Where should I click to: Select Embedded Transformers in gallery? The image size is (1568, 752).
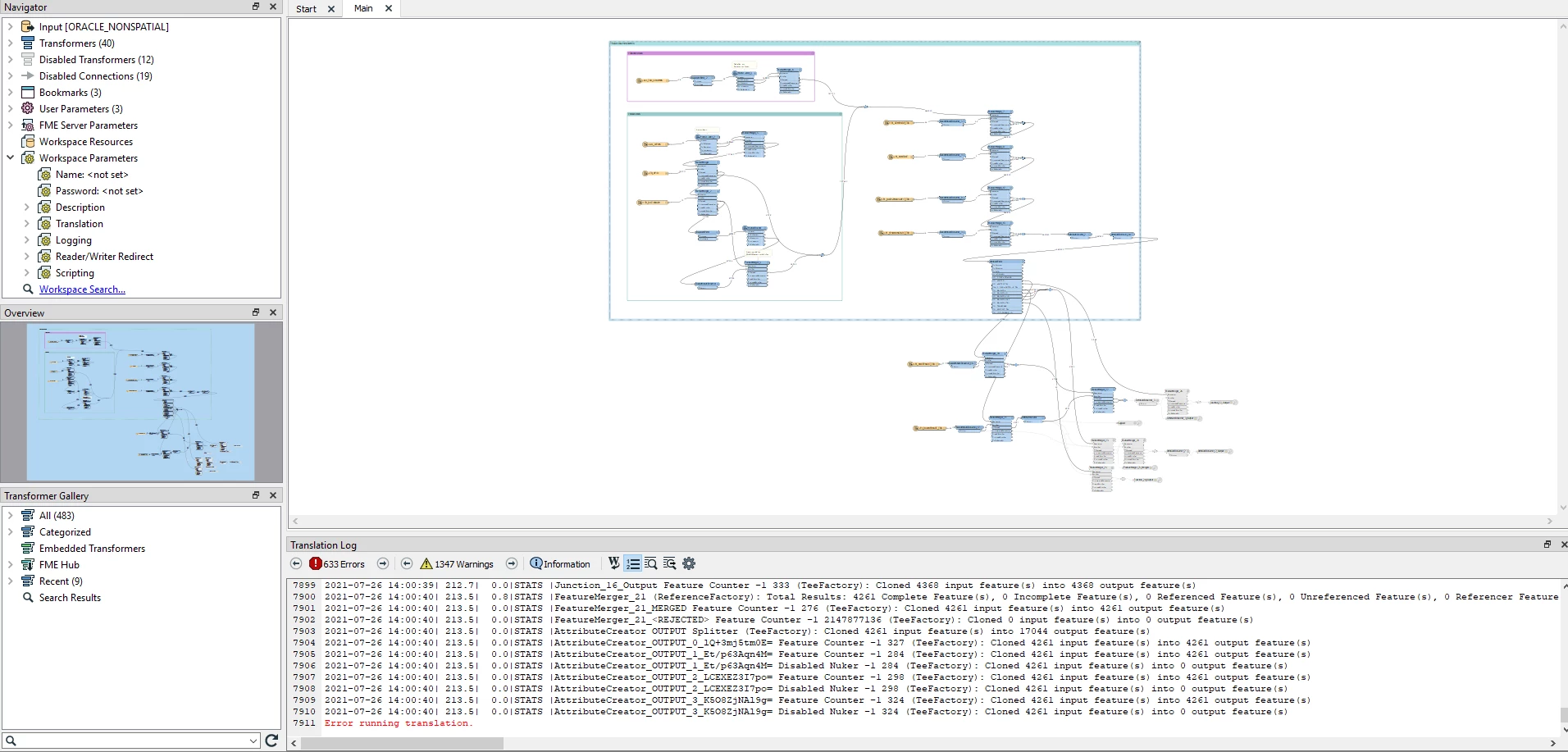[92, 549]
